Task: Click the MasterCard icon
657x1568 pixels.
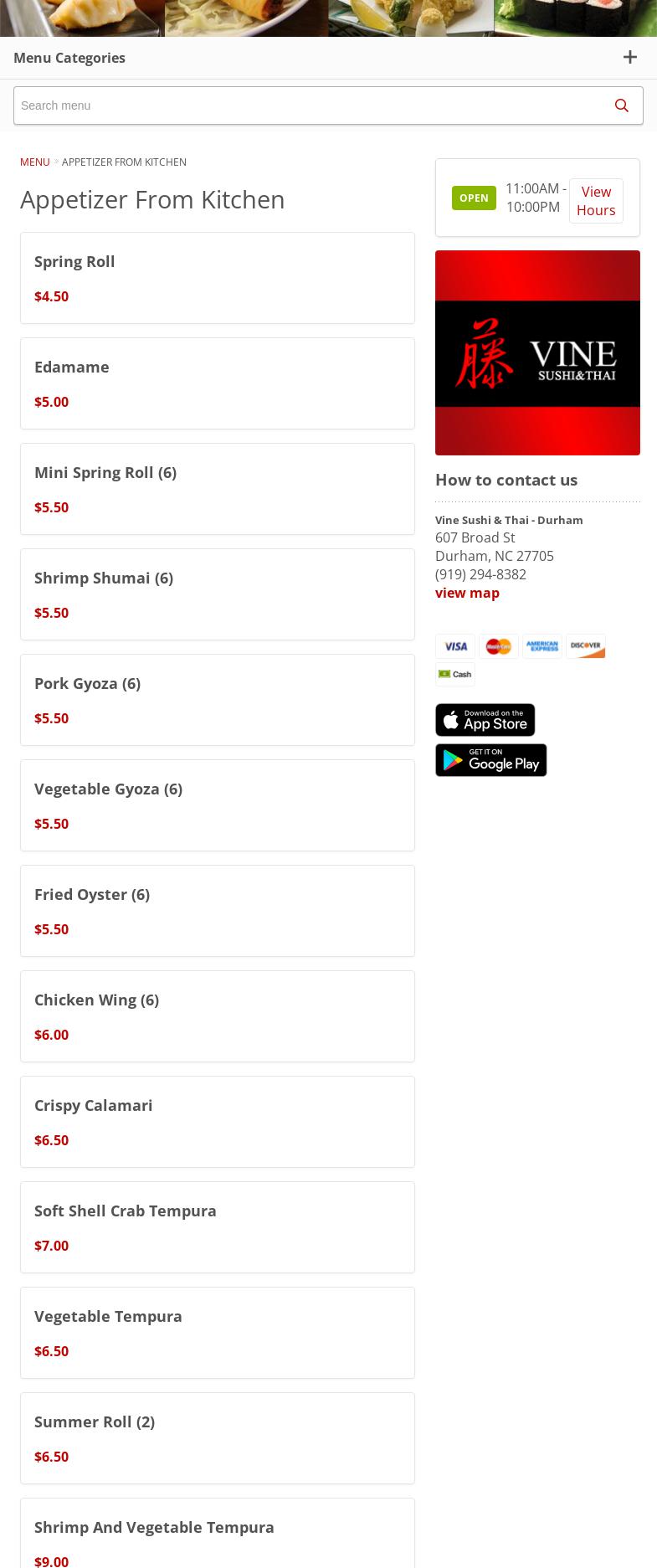Action: pos(499,646)
